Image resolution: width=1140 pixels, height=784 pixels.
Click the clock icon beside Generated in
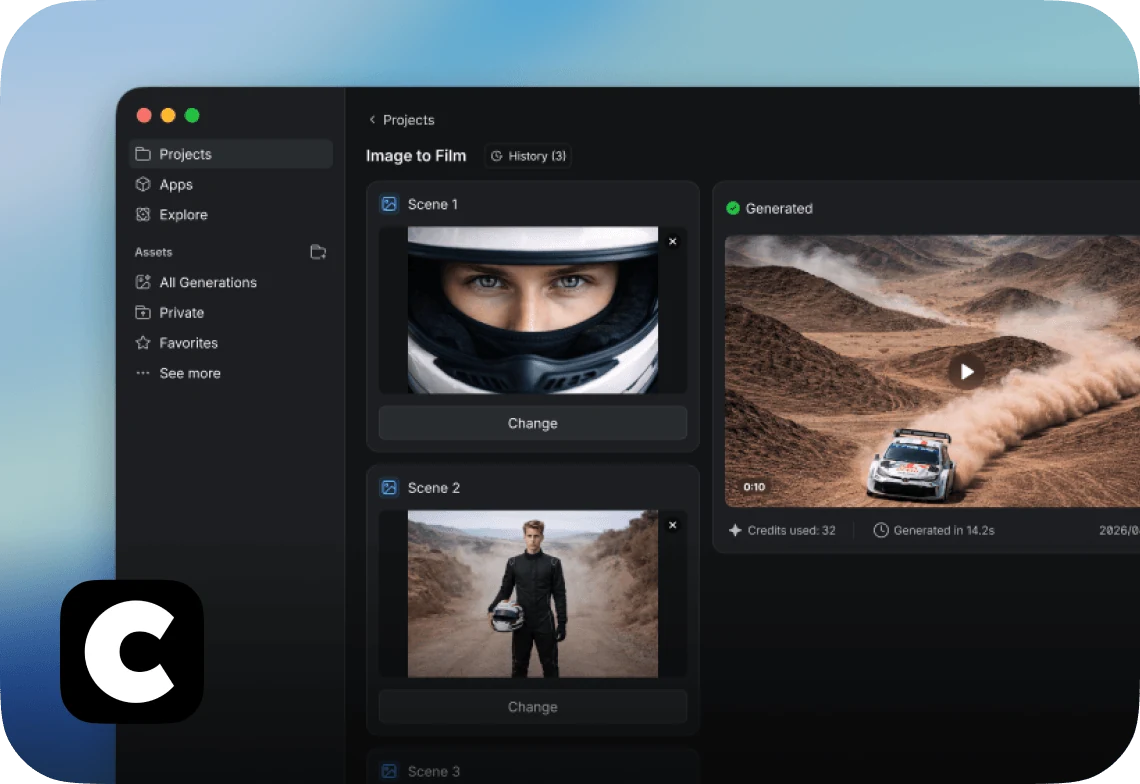(880, 530)
